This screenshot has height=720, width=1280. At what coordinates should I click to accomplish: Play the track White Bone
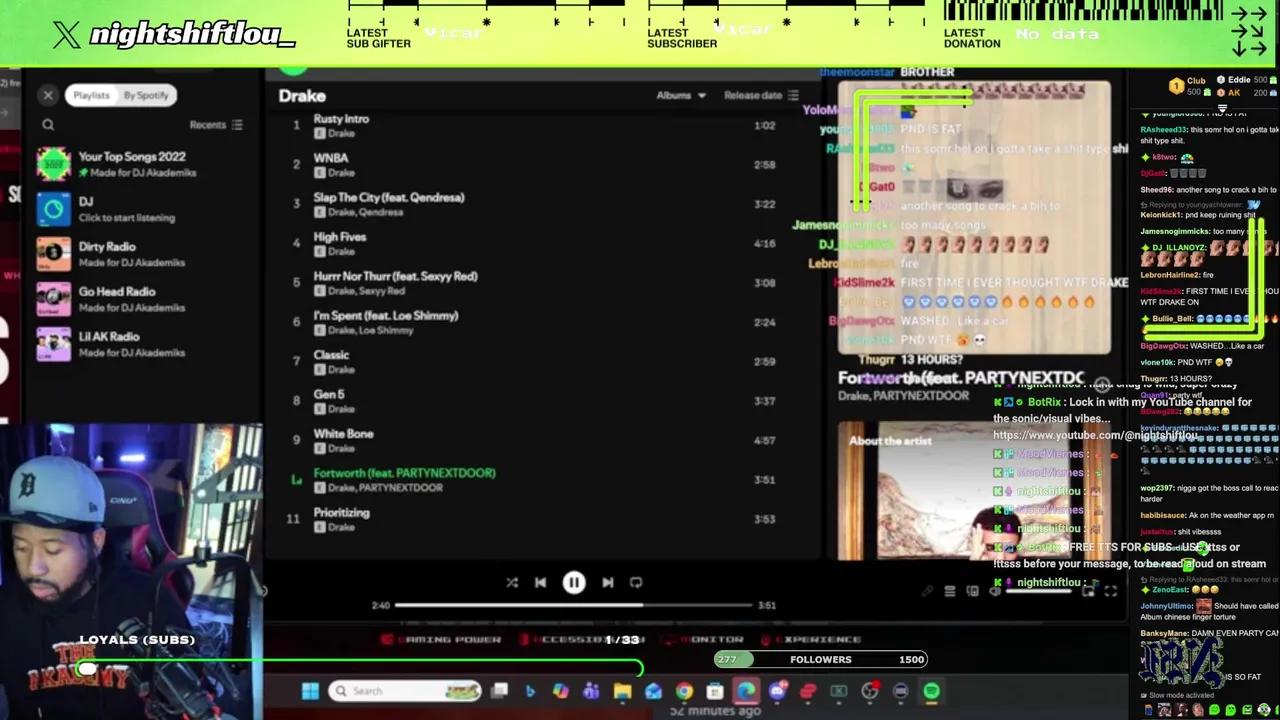[535, 441]
